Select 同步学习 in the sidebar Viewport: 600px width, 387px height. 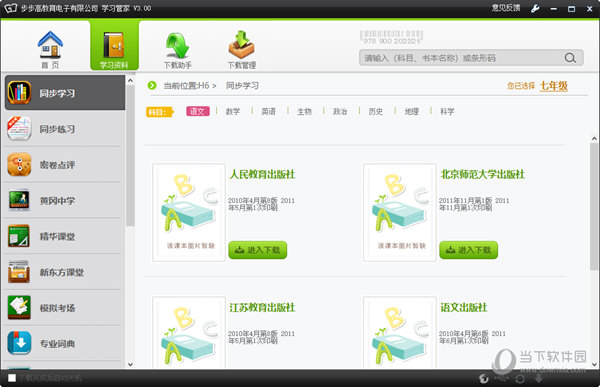point(65,93)
